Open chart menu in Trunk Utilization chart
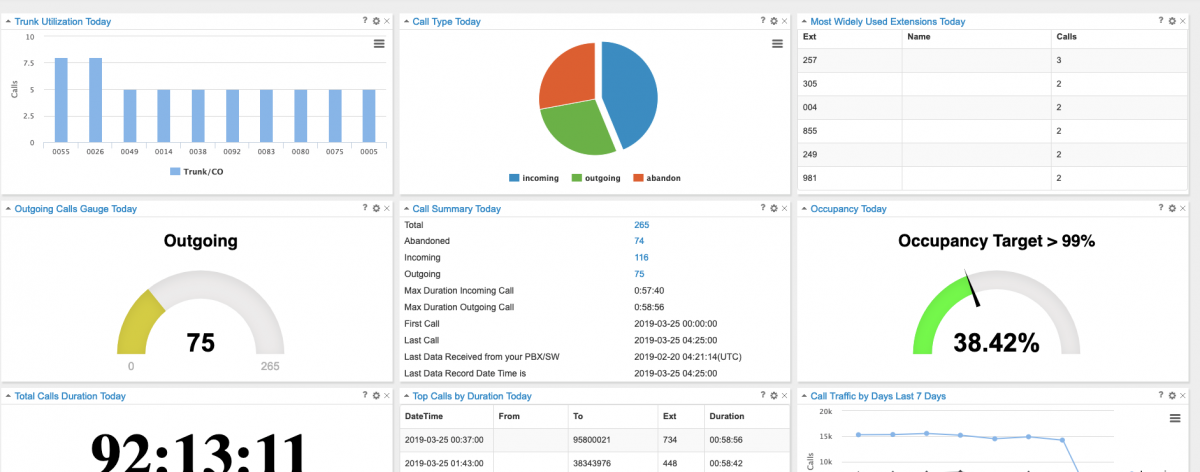The image size is (1200, 472). (x=379, y=43)
